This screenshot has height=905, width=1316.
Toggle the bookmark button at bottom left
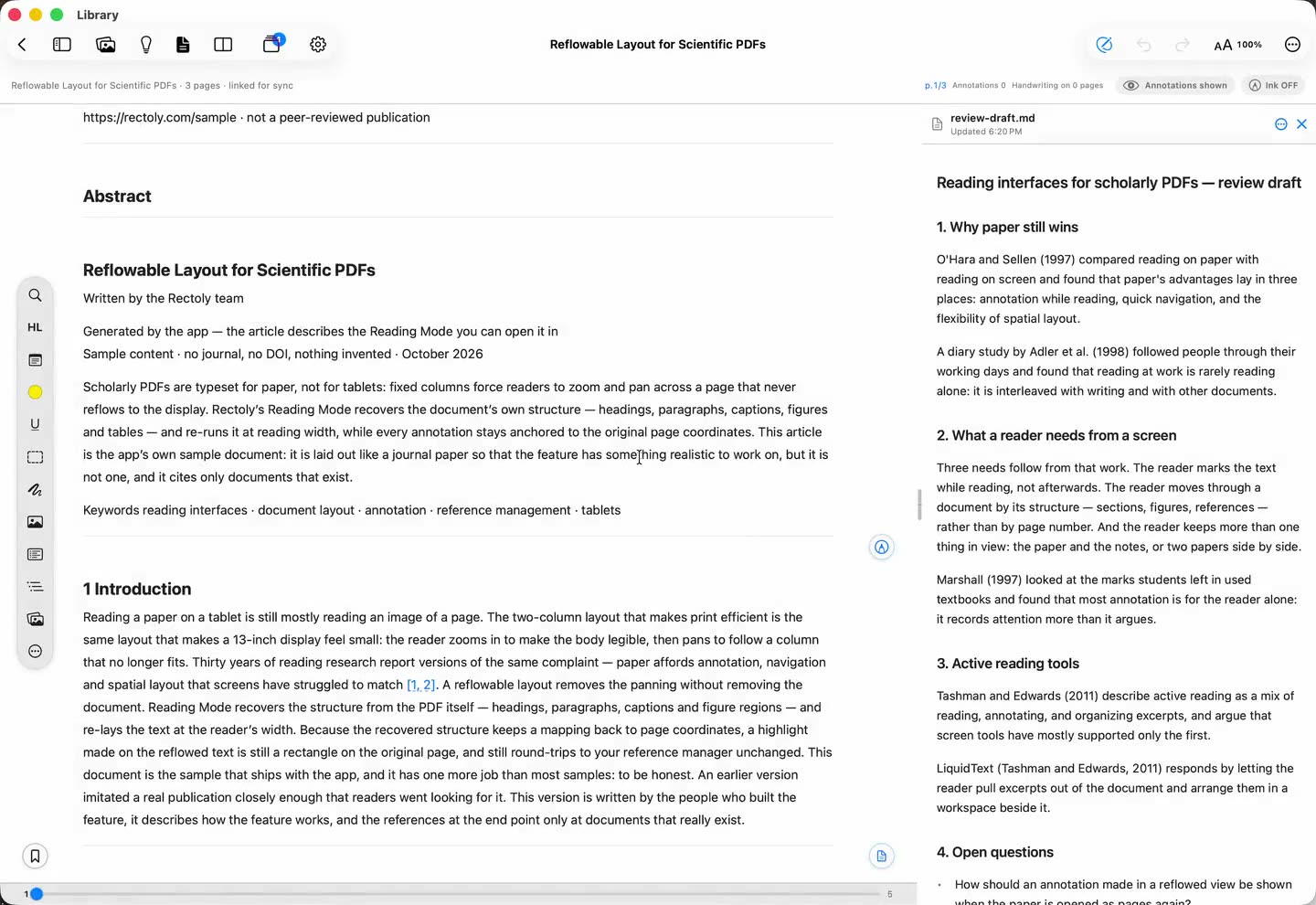pos(35,857)
